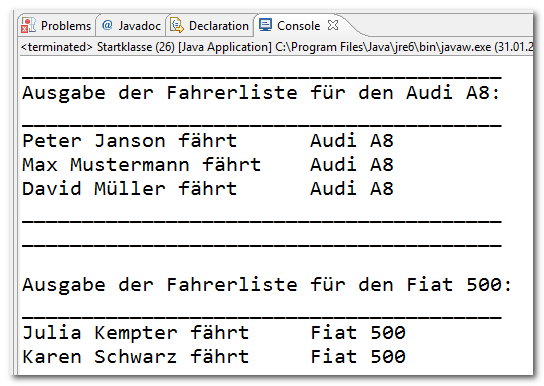Click the Problems tab icon

(x=28, y=25)
